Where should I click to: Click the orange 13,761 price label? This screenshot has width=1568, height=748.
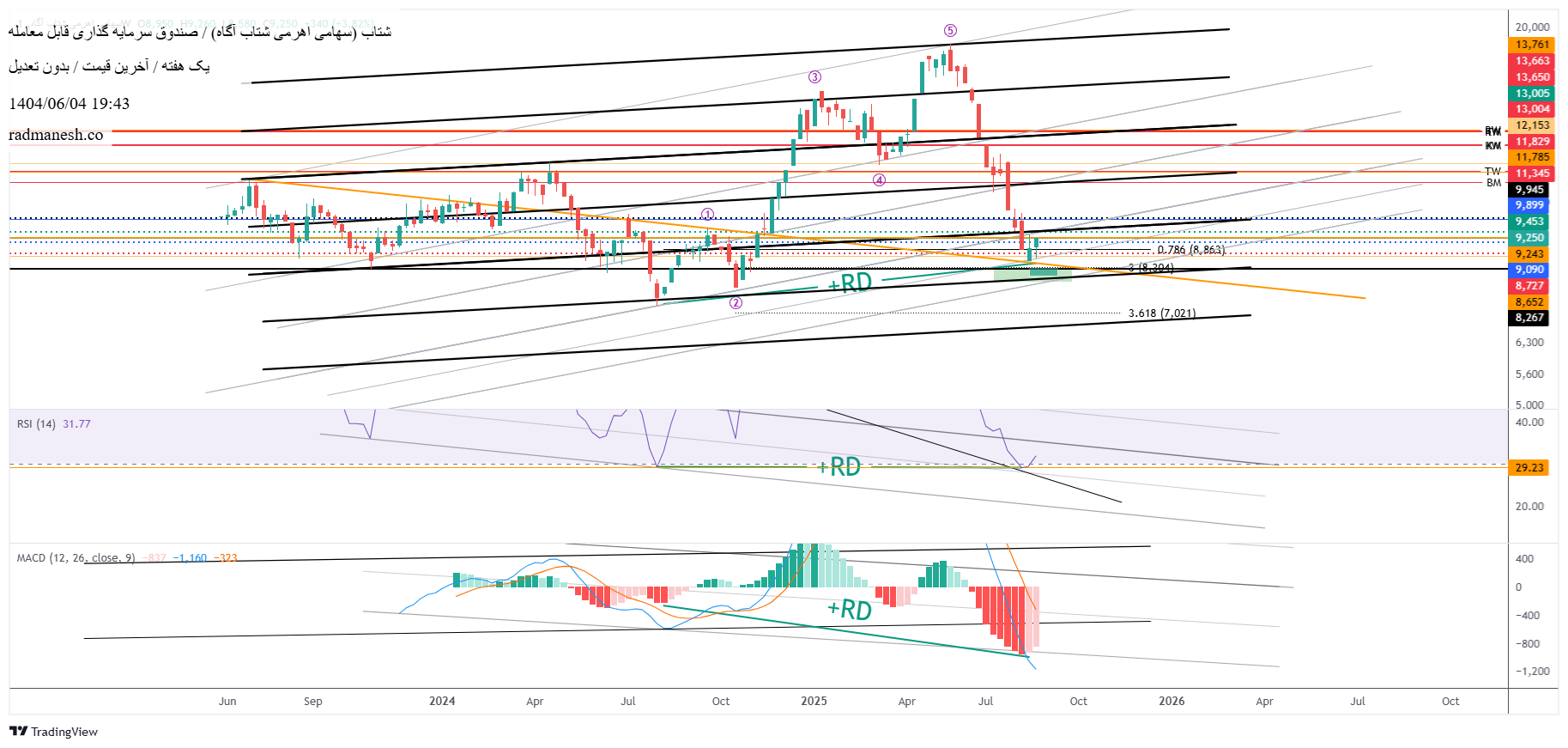1532,45
